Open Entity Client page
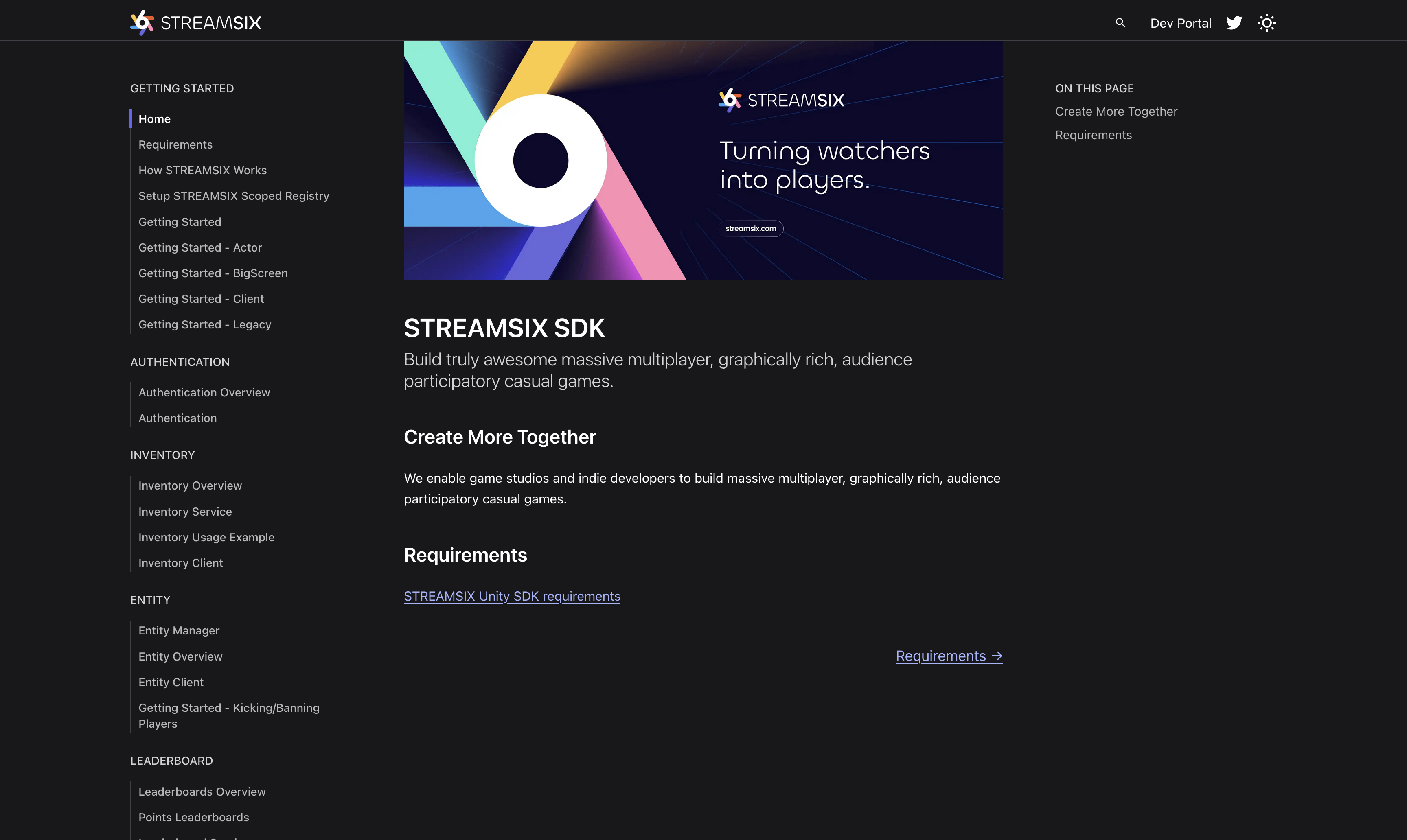 coord(171,682)
